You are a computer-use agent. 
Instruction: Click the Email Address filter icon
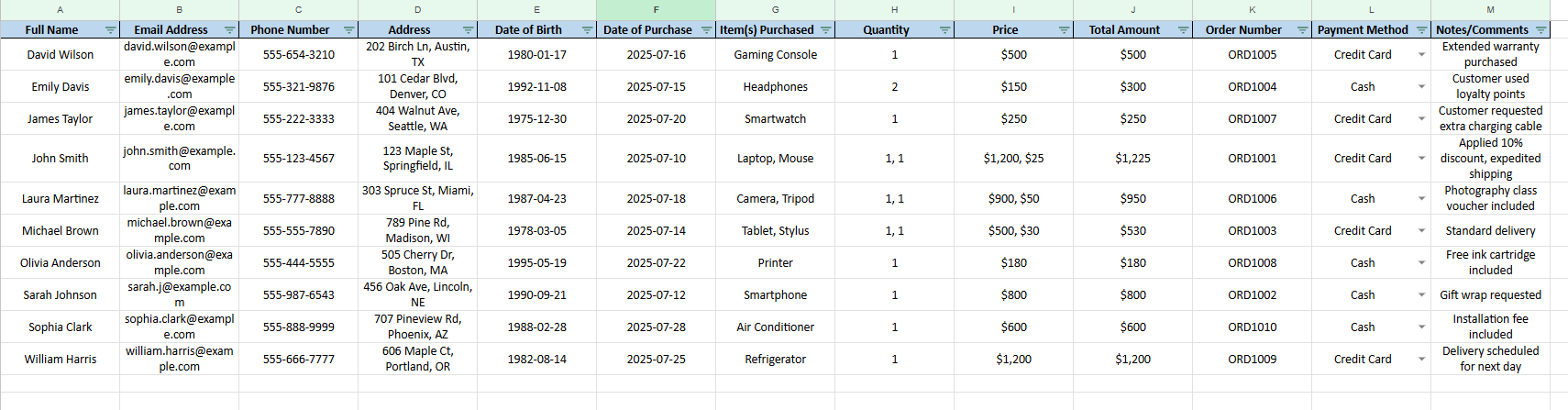230,30
